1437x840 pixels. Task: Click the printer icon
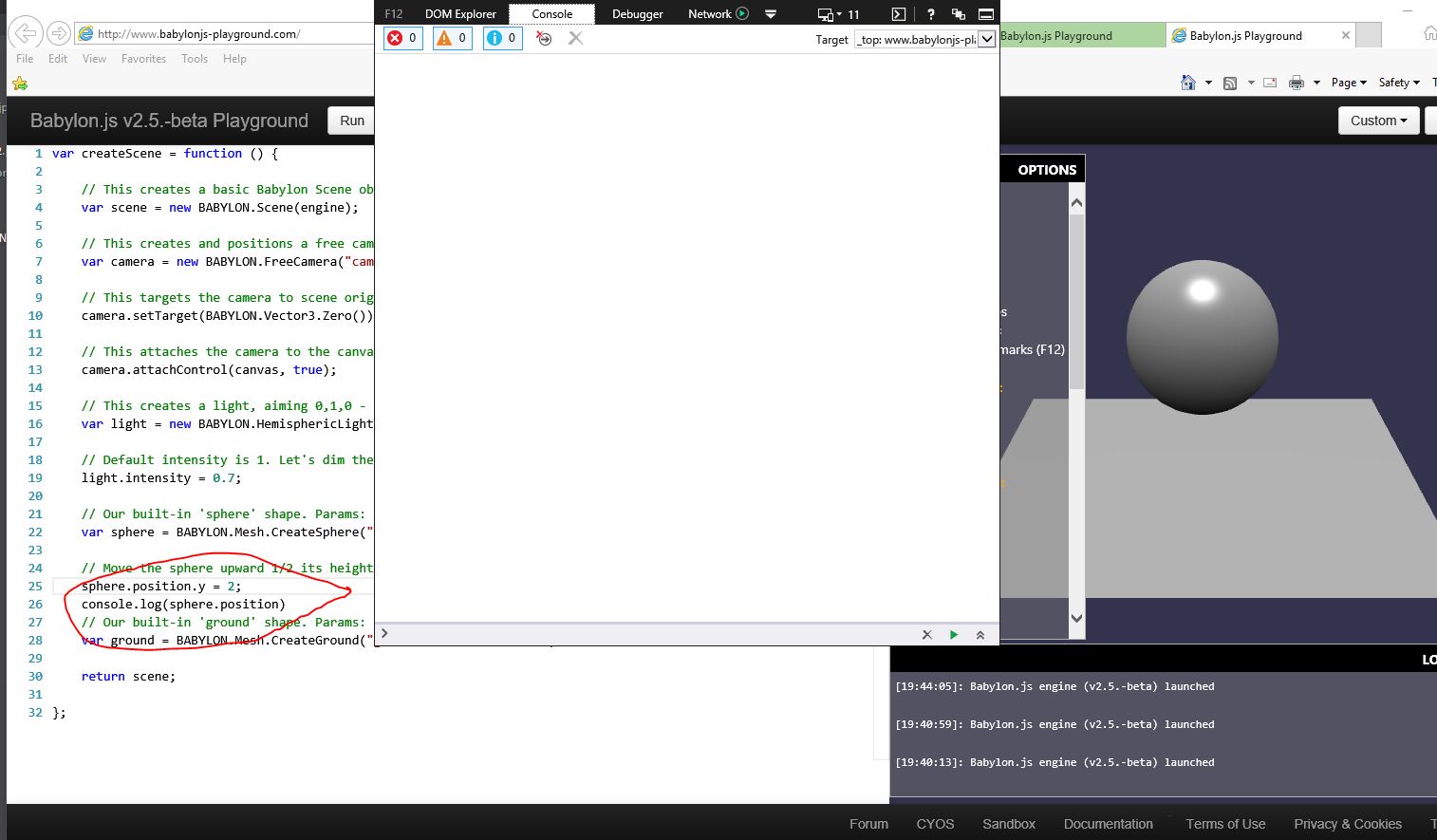(x=1297, y=83)
